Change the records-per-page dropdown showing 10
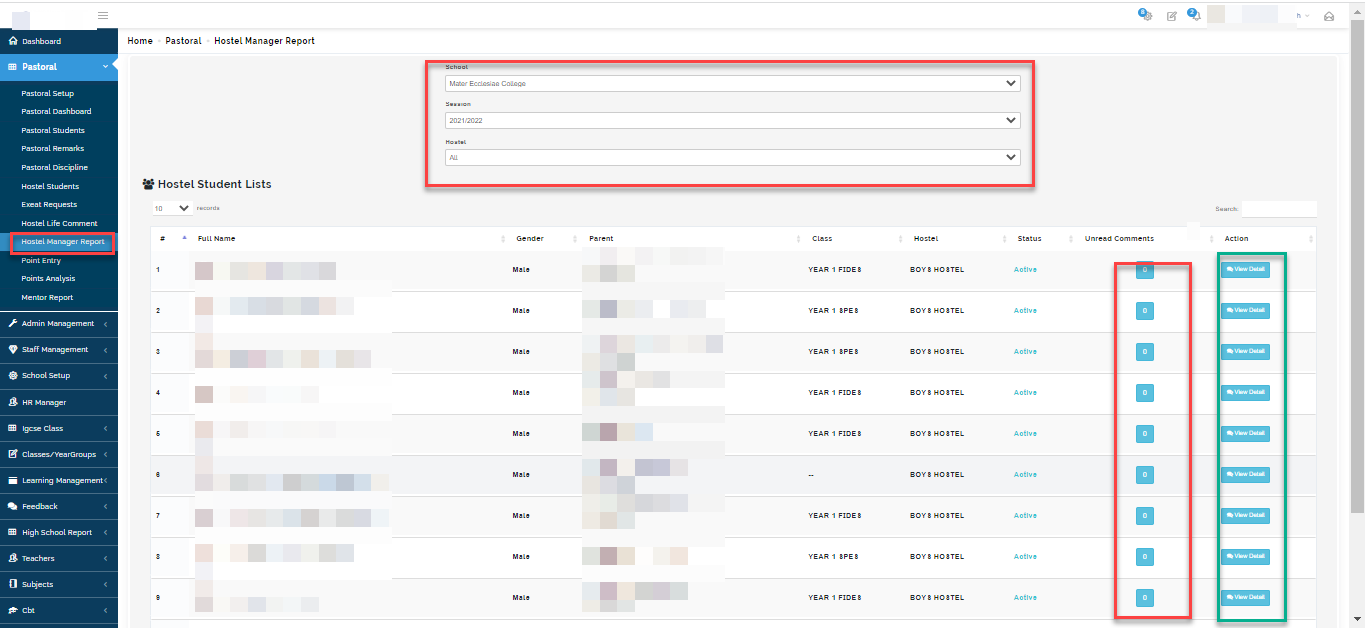 [172, 208]
